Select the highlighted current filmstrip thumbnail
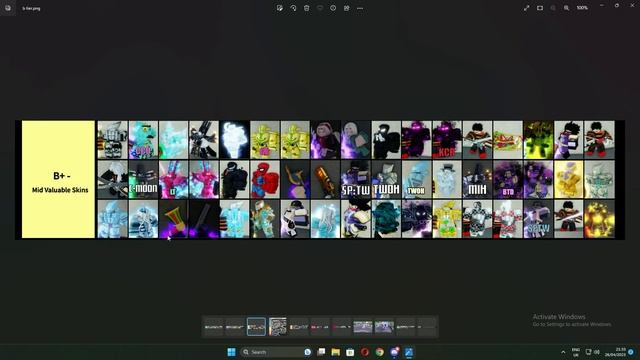This screenshot has width=640, height=360. pos(256,327)
